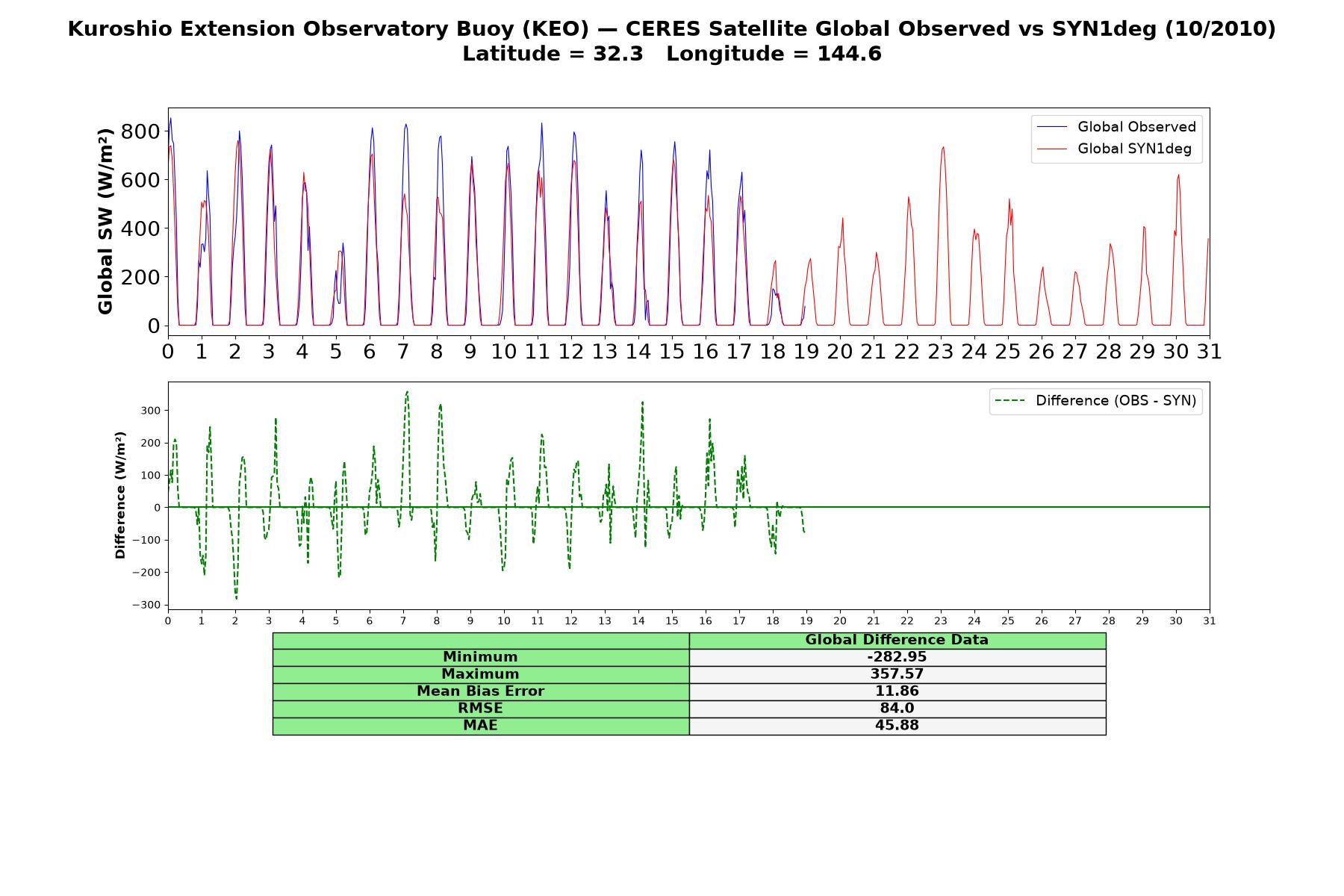Click the blue line sample in legend
1344x896 pixels.
1052,127
